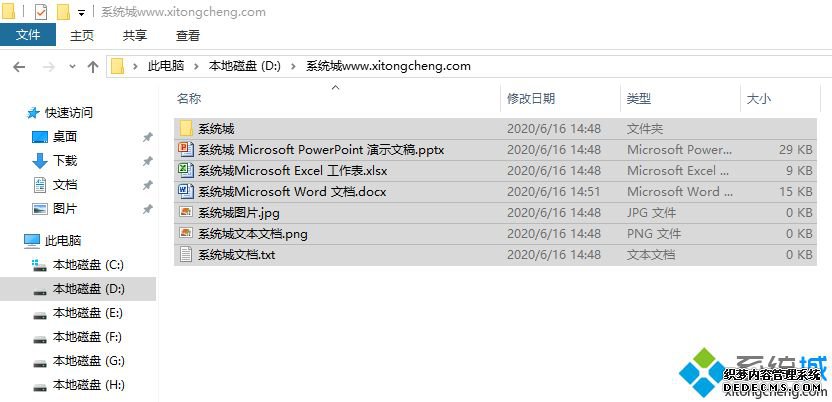Click the 系统城图片.jpg image icon
This screenshot has height=402, width=832.
[186, 213]
